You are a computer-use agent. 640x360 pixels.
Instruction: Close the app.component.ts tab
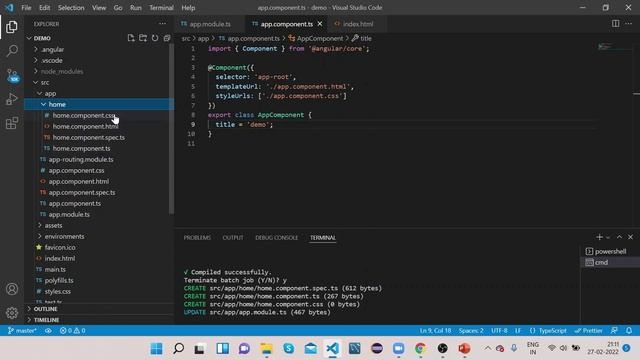click(320, 24)
